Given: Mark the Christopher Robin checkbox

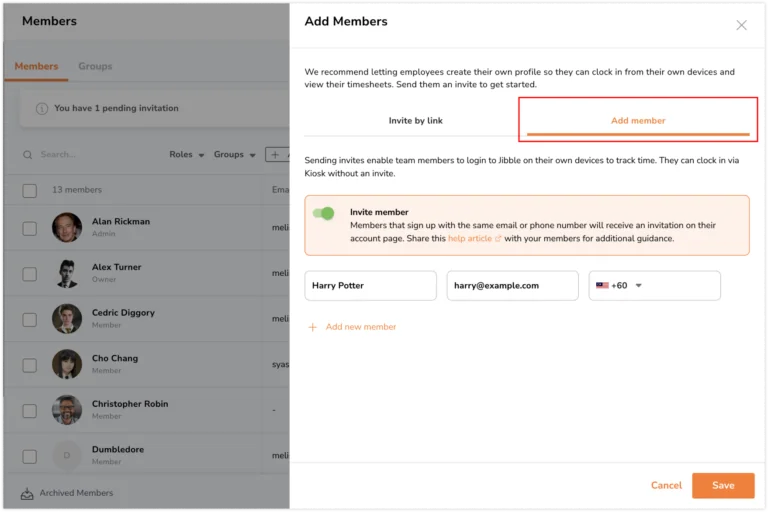Looking at the screenshot, I should tap(29, 411).
